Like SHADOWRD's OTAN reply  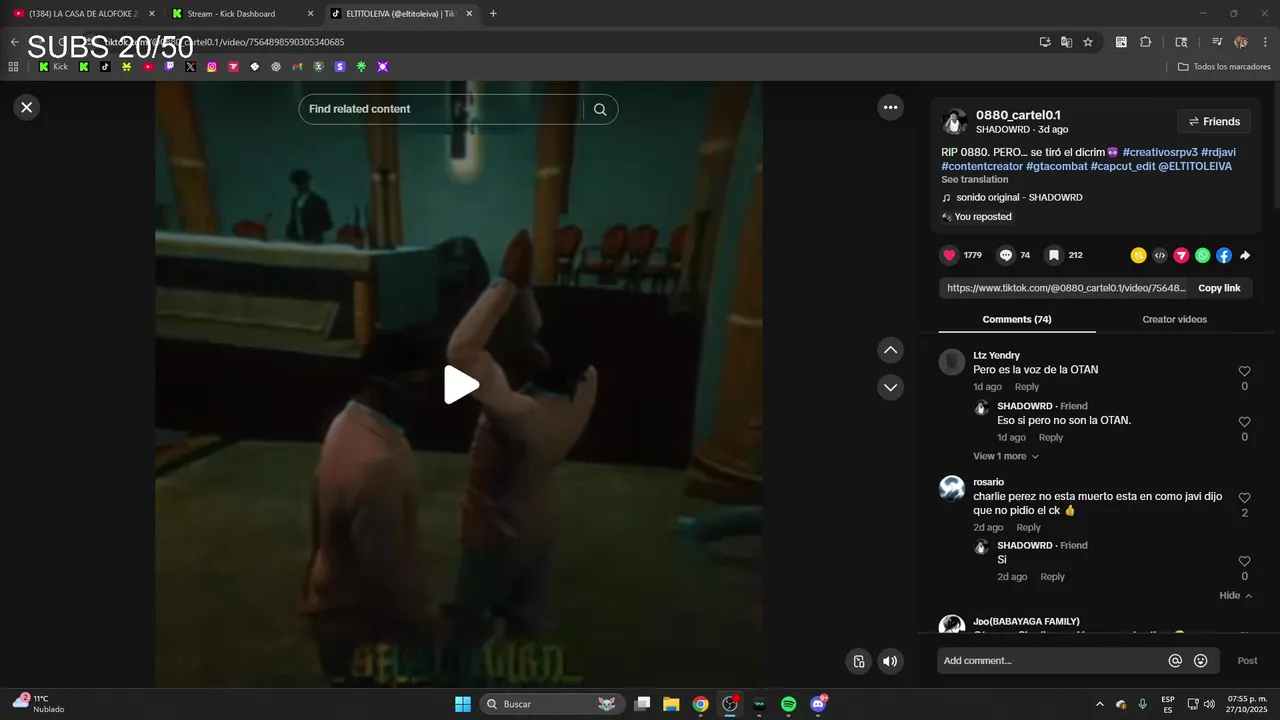pos(1244,422)
